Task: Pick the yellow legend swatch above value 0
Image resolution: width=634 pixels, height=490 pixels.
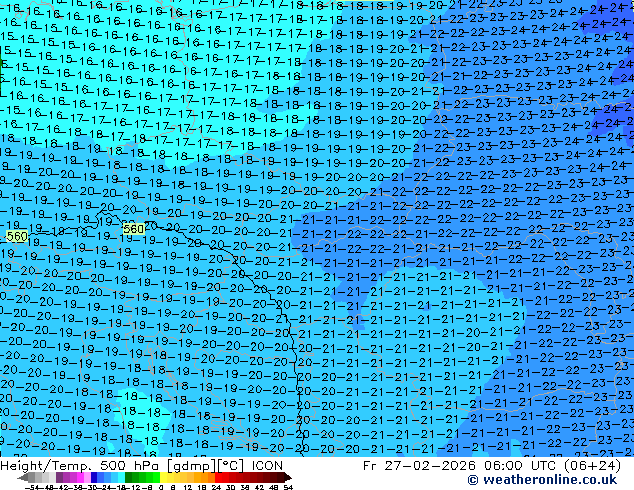Action: pos(163,477)
